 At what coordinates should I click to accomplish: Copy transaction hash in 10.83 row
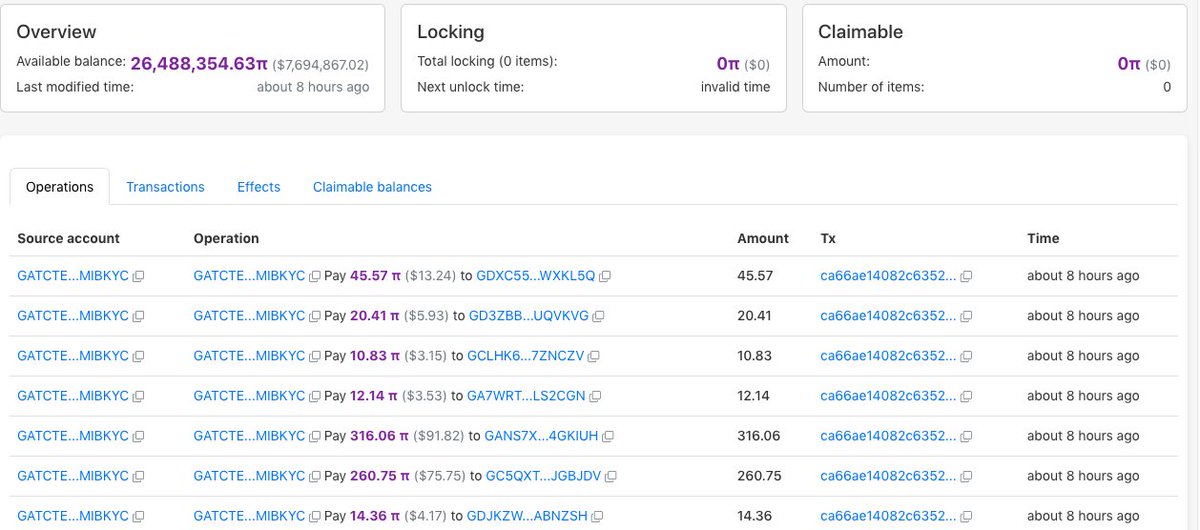click(967, 356)
